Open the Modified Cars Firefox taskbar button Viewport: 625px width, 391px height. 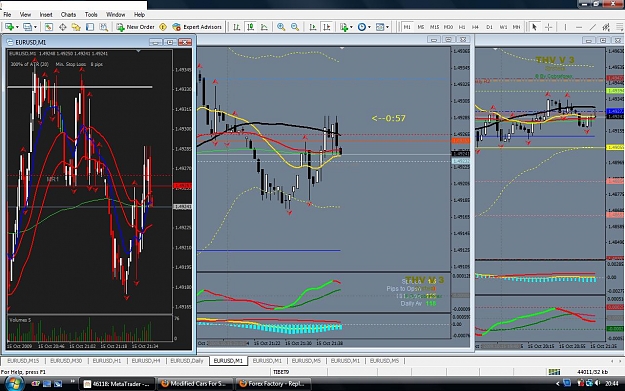coord(195,384)
